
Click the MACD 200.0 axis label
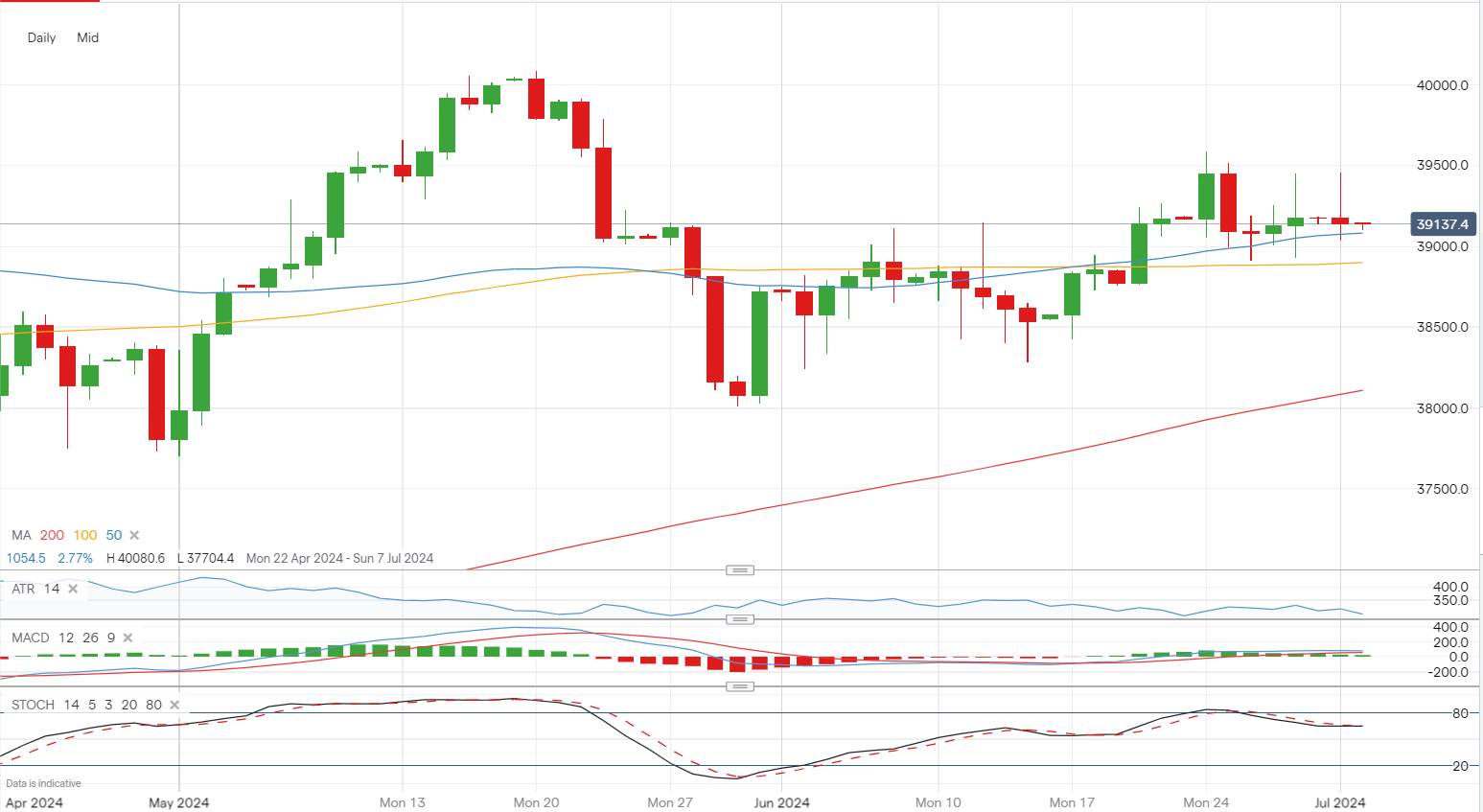coord(1450,642)
